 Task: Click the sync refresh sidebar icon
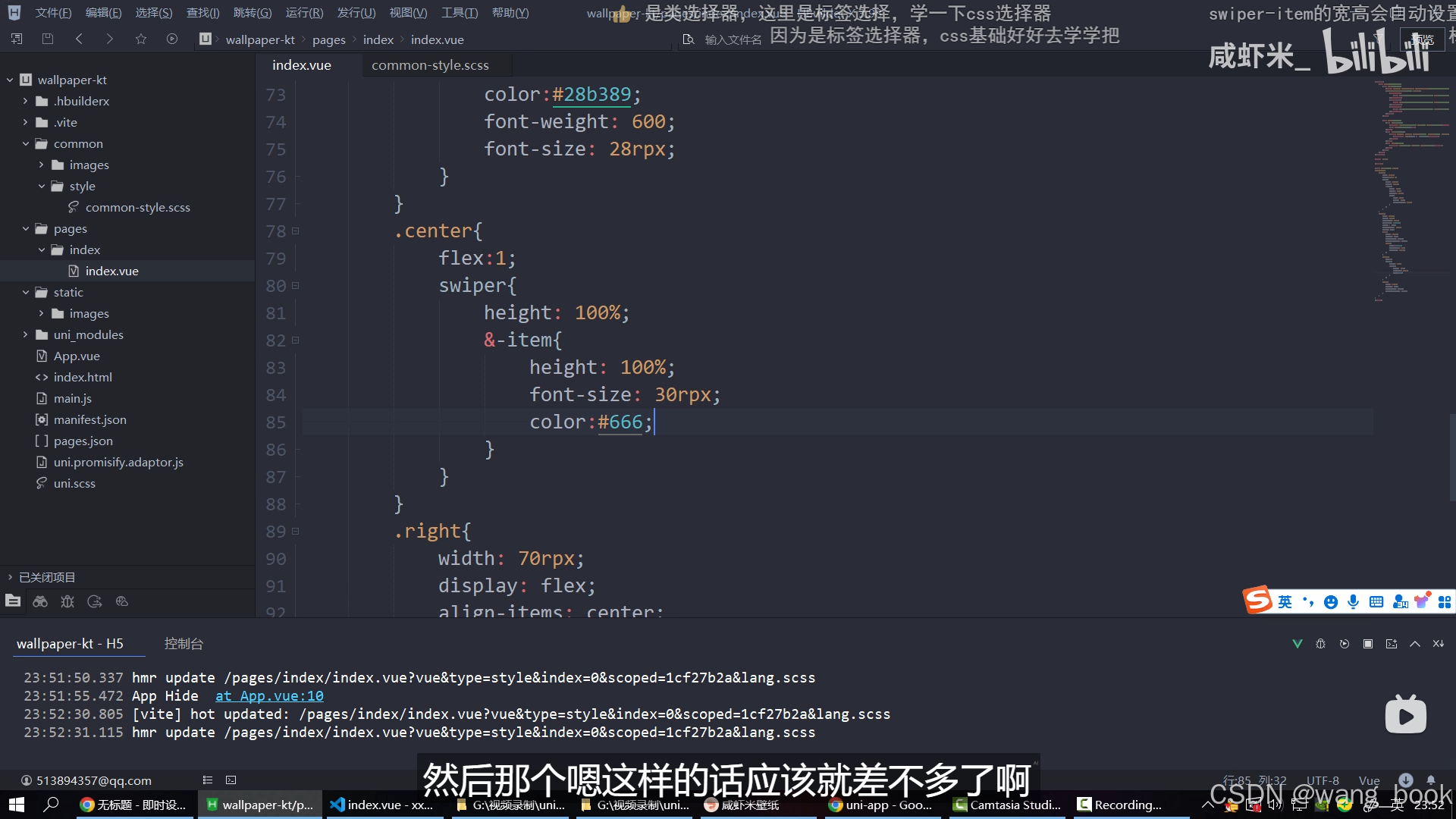tap(95, 601)
